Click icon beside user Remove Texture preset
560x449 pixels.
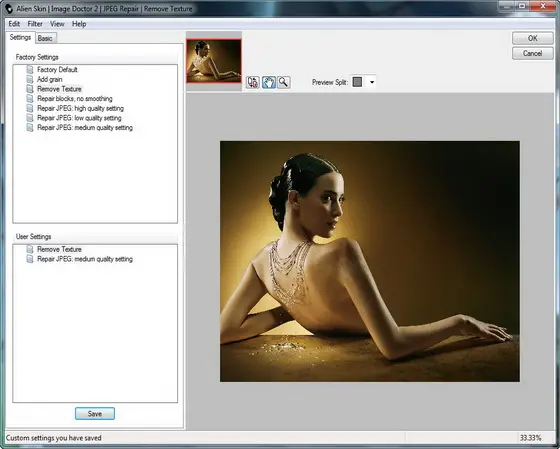(x=30, y=249)
